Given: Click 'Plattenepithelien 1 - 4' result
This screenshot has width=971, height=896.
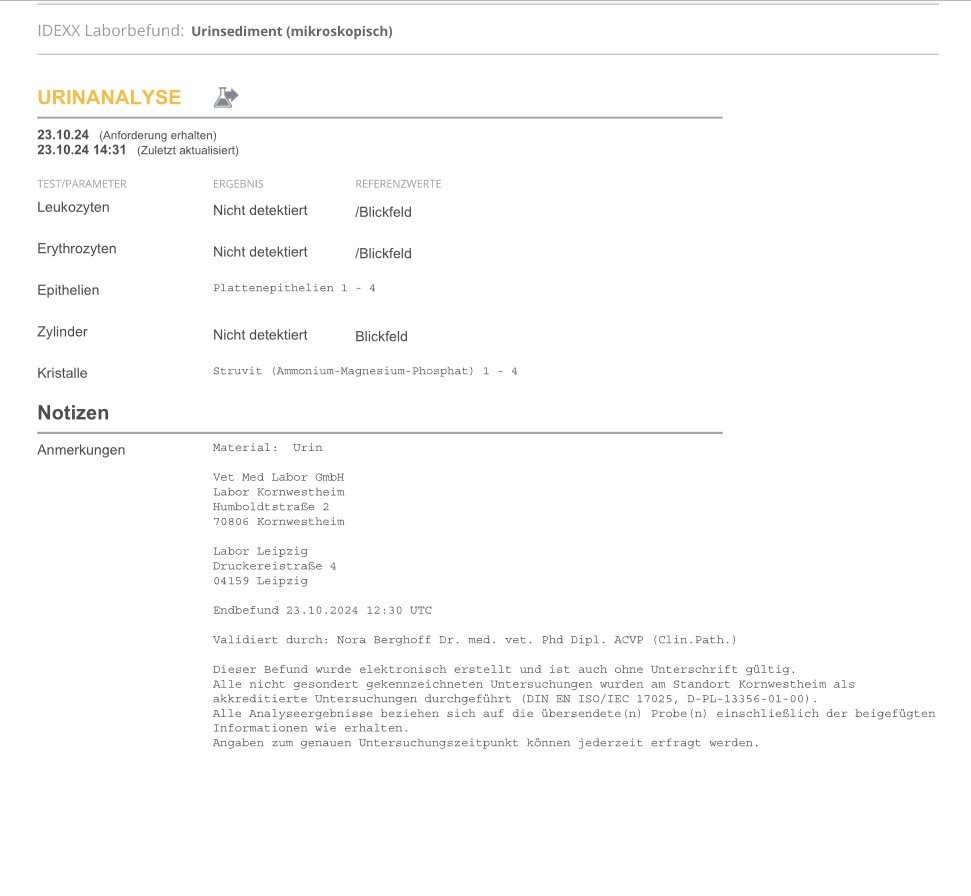Looking at the screenshot, I should coord(294,288).
